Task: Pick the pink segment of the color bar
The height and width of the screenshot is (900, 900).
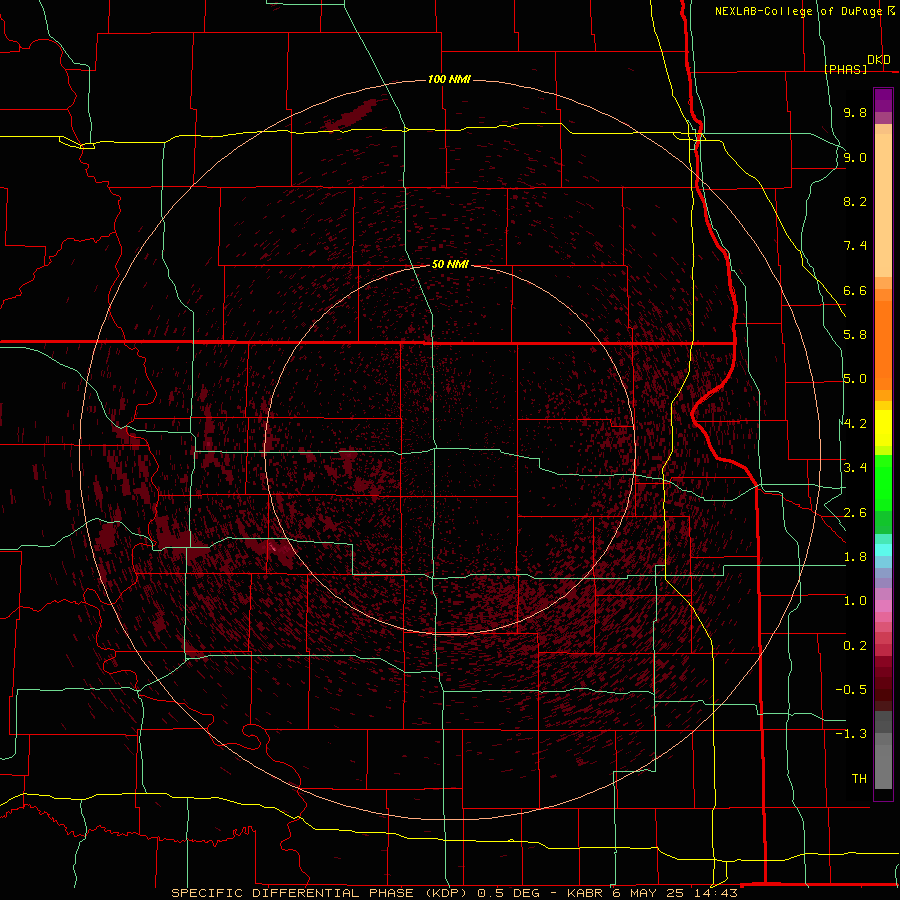Action: click(883, 606)
